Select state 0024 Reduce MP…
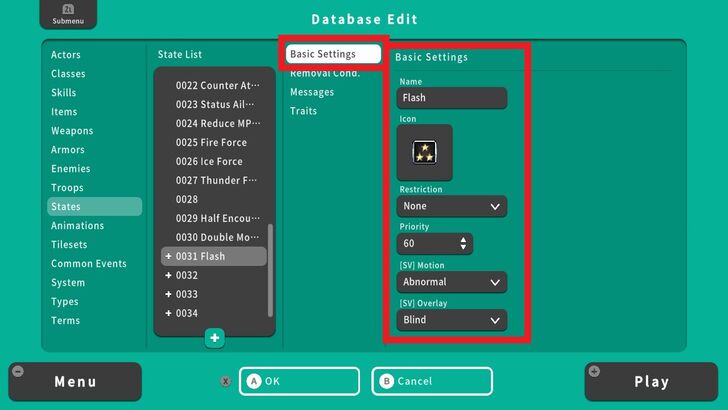Image resolution: width=728 pixels, height=410 pixels. pyautogui.click(x=214, y=124)
